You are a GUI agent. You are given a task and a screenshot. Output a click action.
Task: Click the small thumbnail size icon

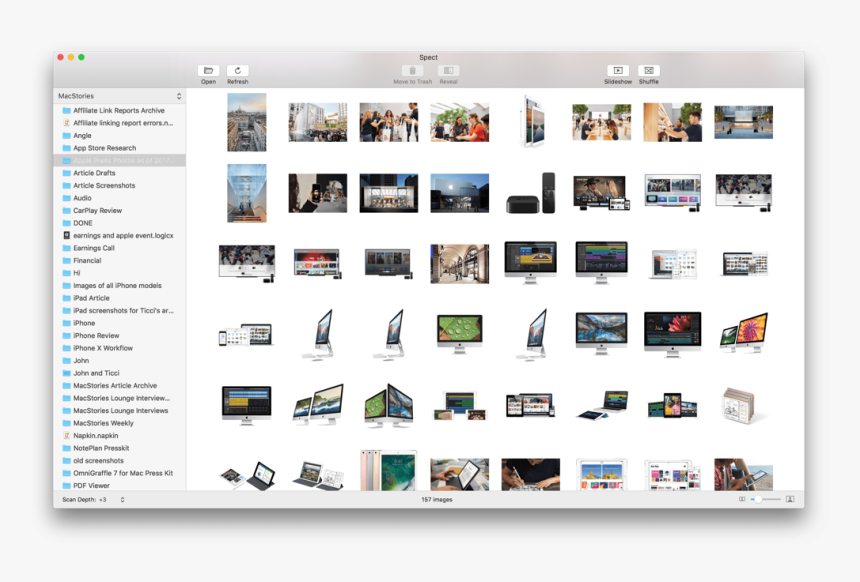tap(742, 499)
